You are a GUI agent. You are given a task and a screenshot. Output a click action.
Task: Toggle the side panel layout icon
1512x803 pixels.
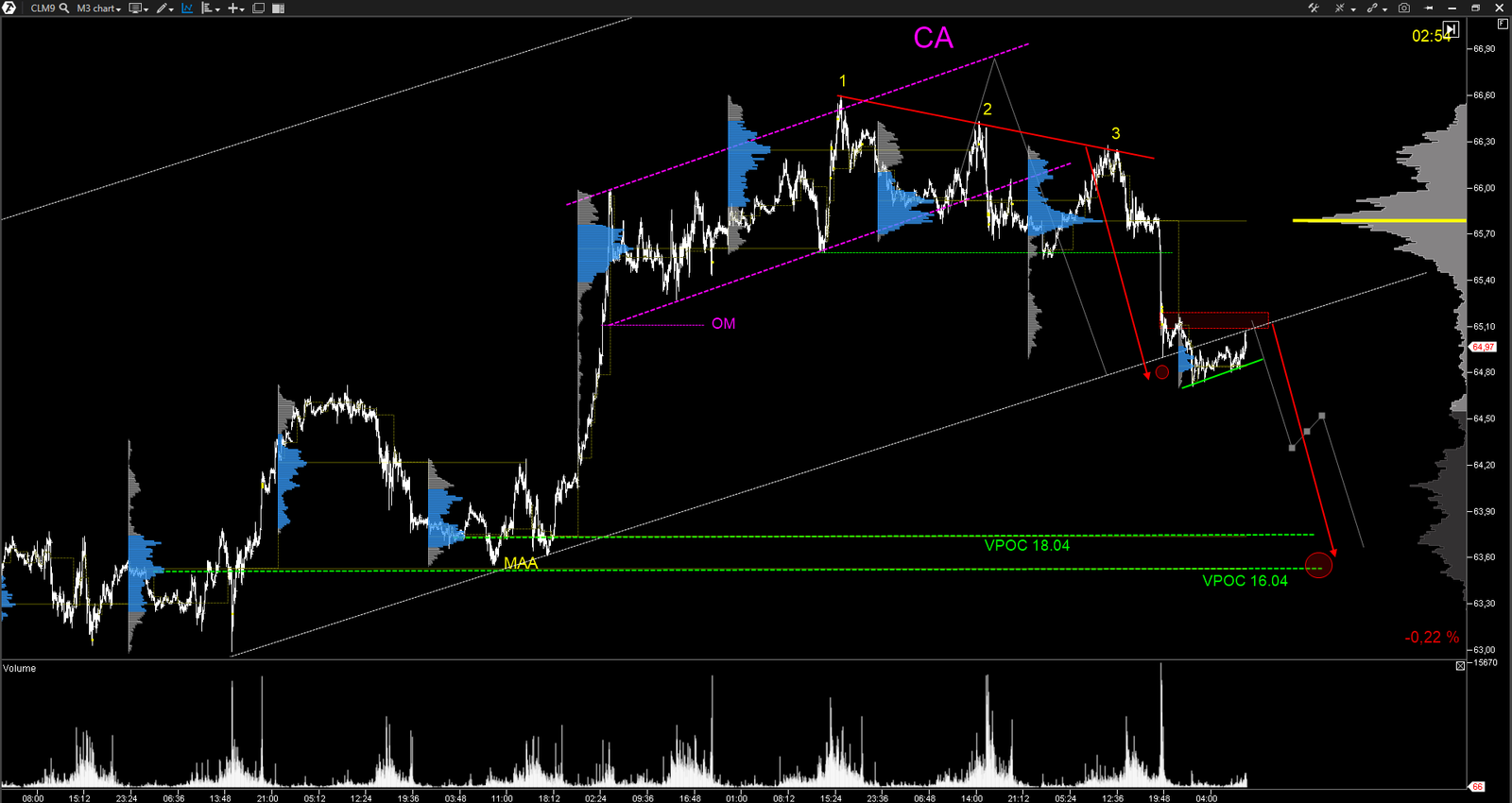[x=278, y=8]
